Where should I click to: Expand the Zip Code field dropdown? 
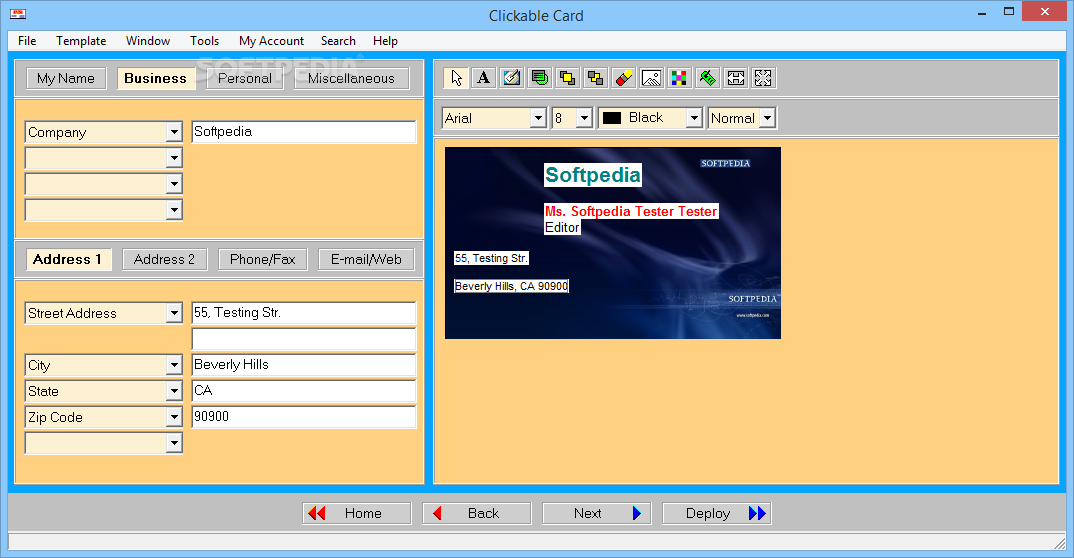(x=174, y=417)
